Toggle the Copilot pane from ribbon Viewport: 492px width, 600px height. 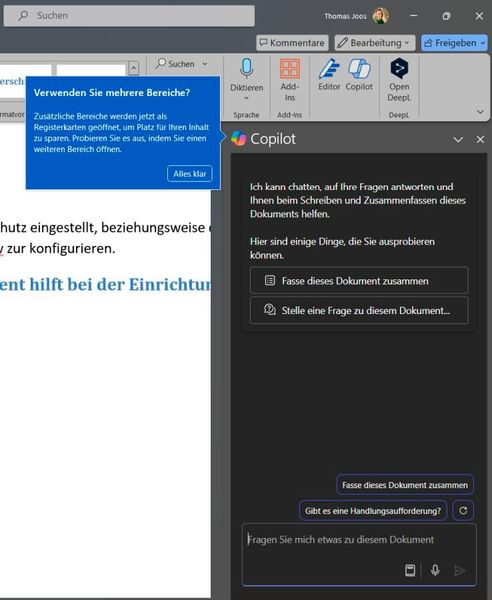tap(359, 75)
